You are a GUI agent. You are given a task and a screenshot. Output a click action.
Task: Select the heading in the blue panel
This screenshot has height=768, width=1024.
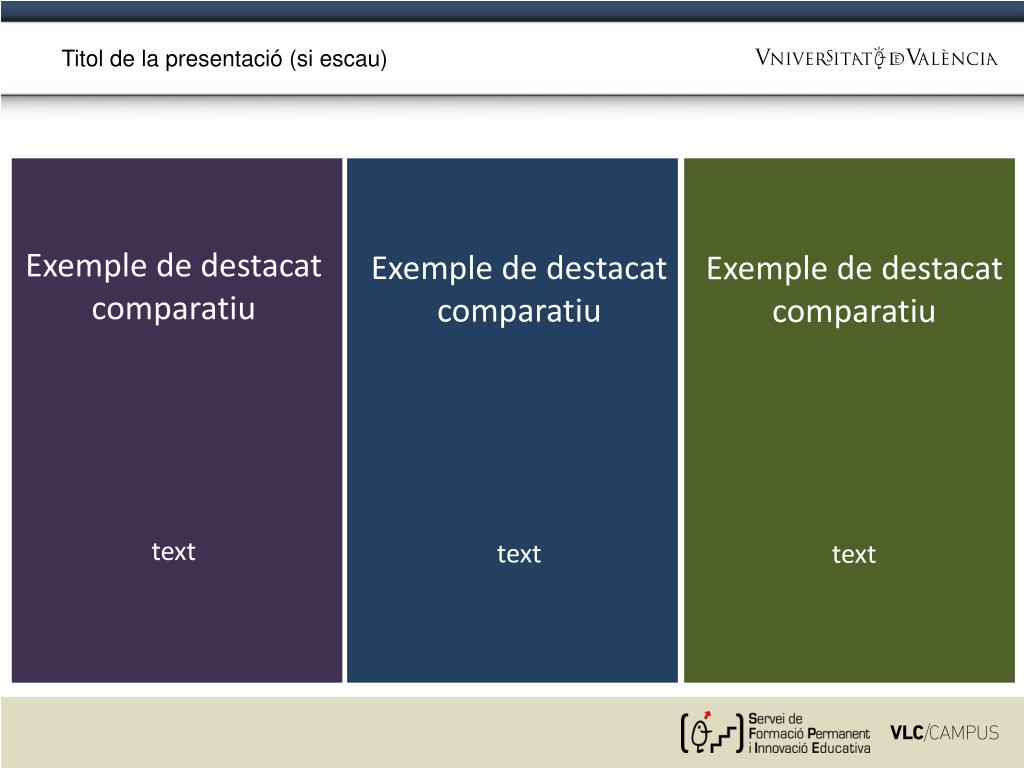[x=519, y=289]
